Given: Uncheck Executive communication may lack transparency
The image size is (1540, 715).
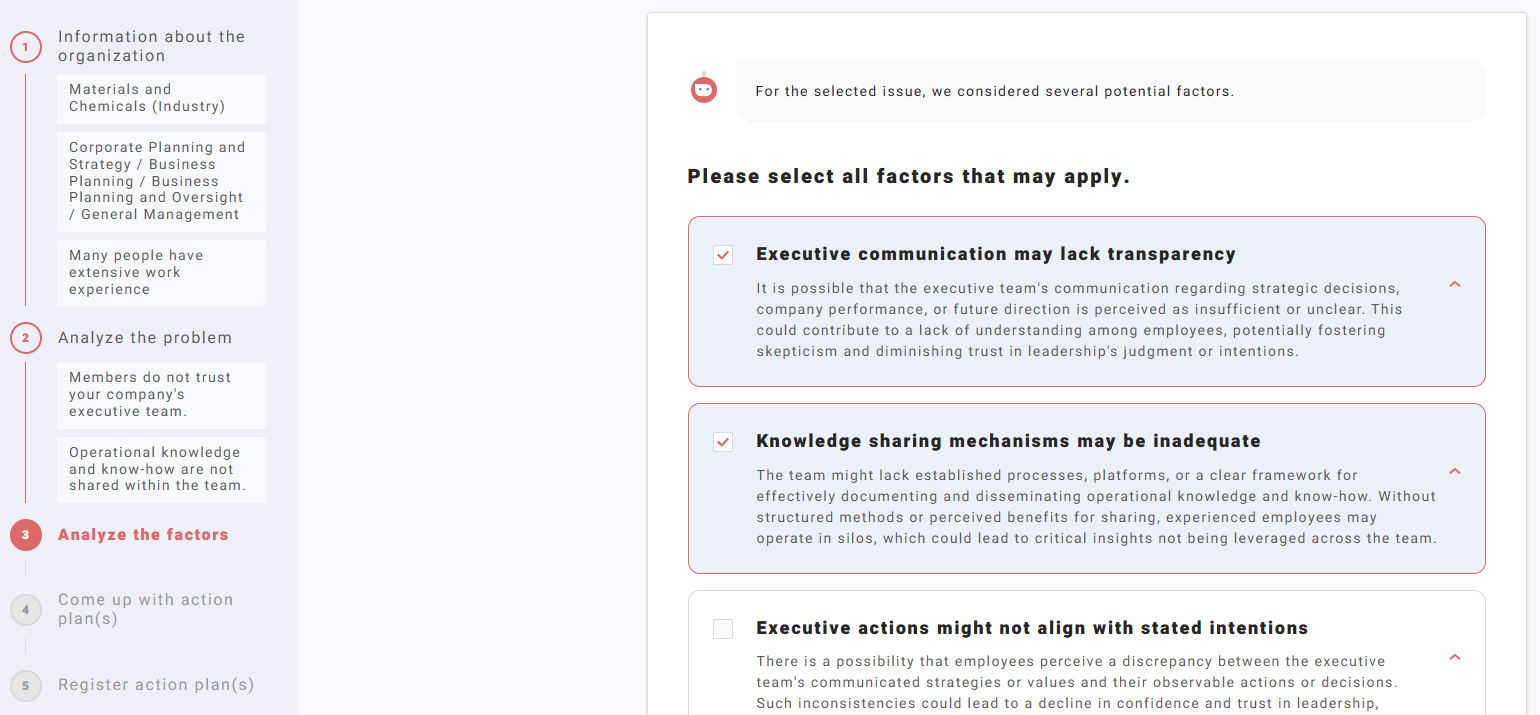Looking at the screenshot, I should [x=723, y=255].
